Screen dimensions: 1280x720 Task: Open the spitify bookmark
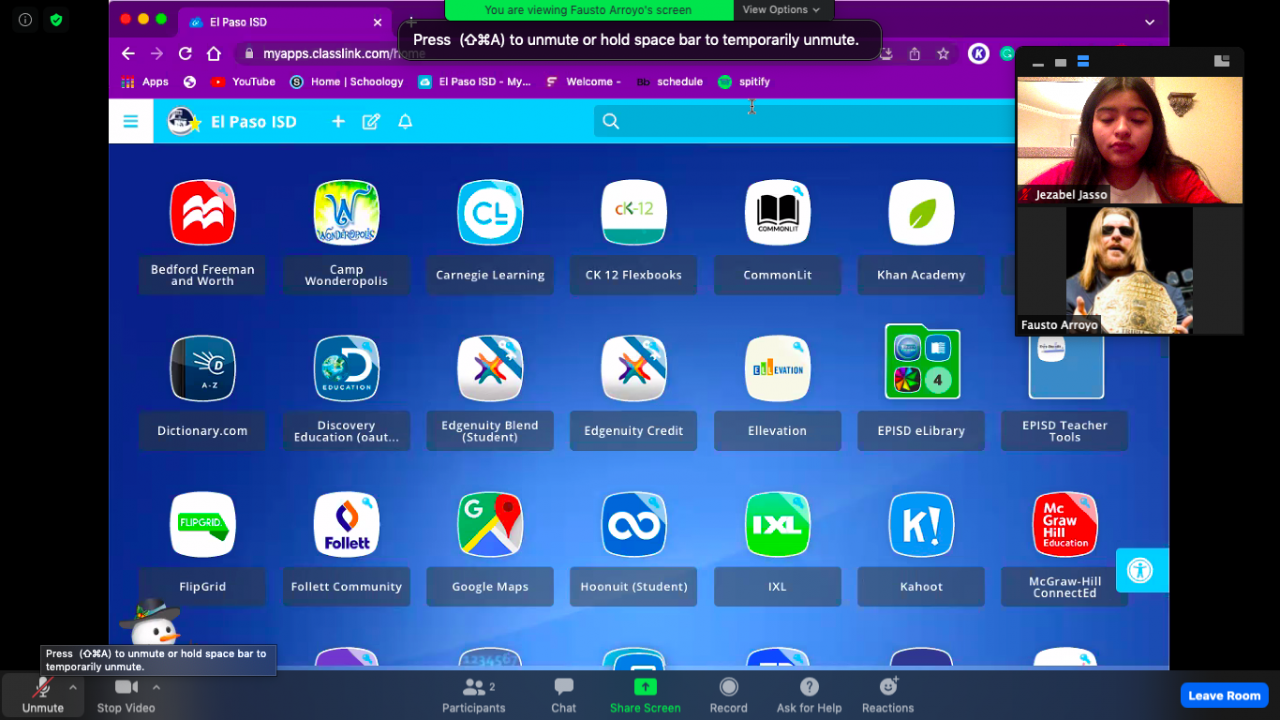point(744,82)
